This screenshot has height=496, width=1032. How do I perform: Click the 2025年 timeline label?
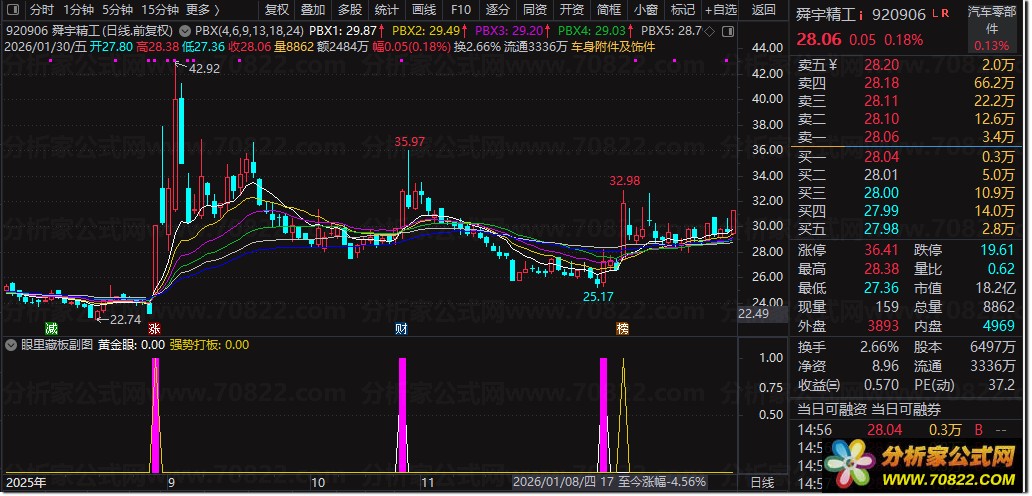(25, 482)
